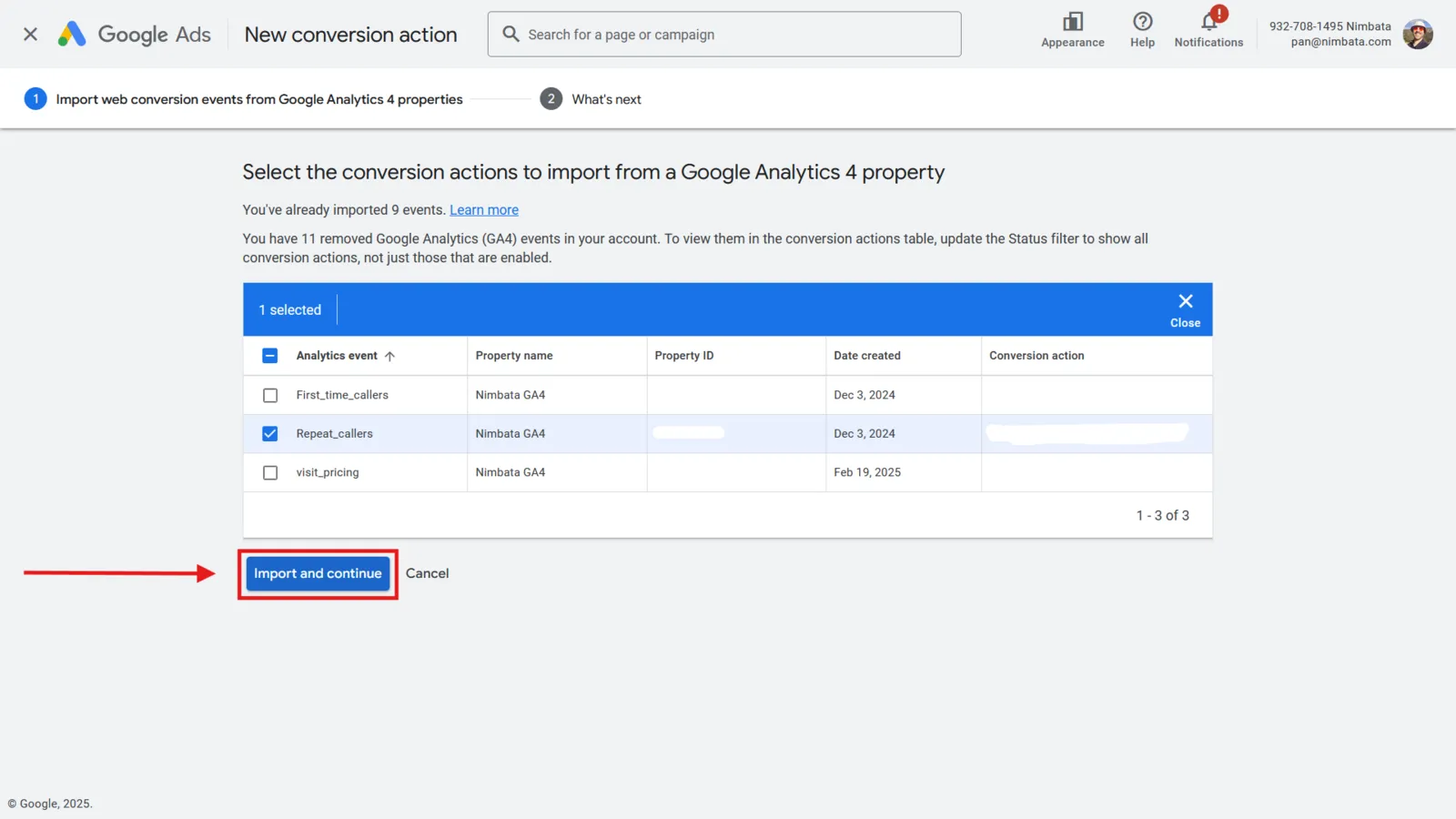The width and height of the screenshot is (1456, 819).
Task: Sort by Property ID column header
Action: [x=684, y=356]
